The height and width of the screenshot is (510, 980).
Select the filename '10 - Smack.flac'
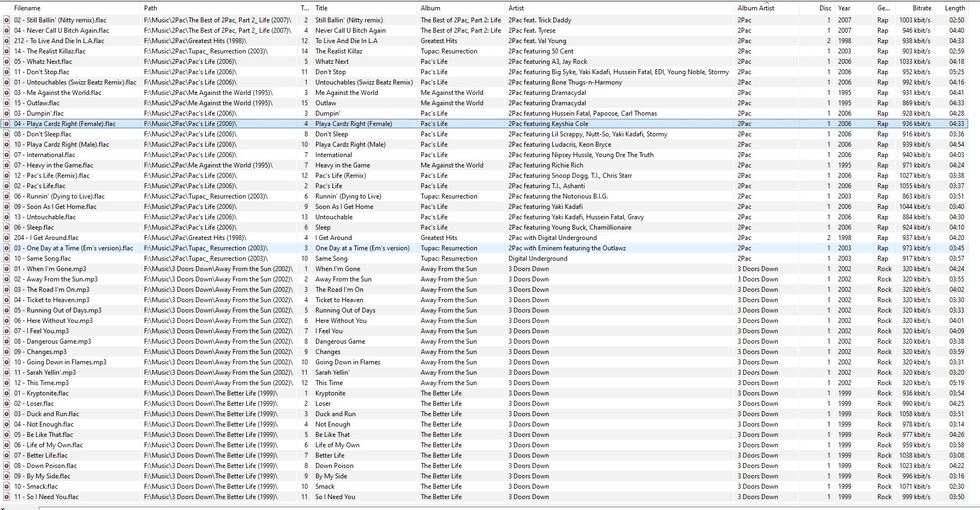[x=36, y=487]
